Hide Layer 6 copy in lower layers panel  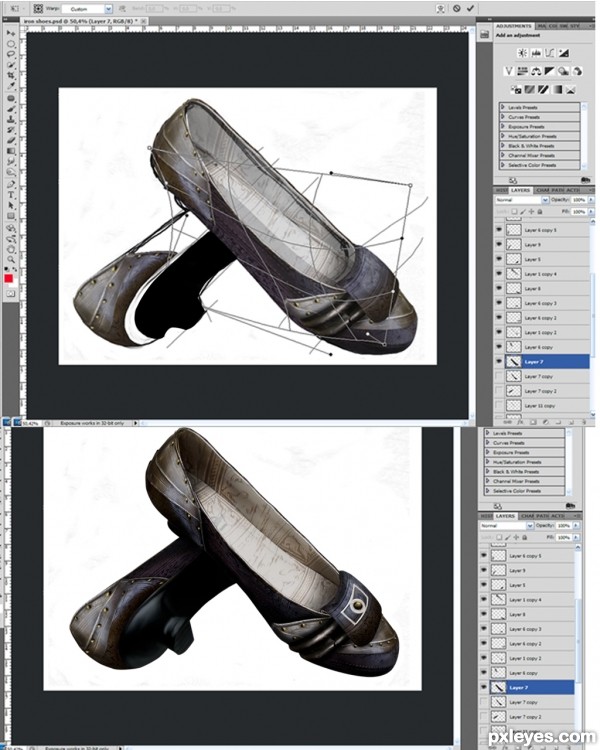pos(484,673)
